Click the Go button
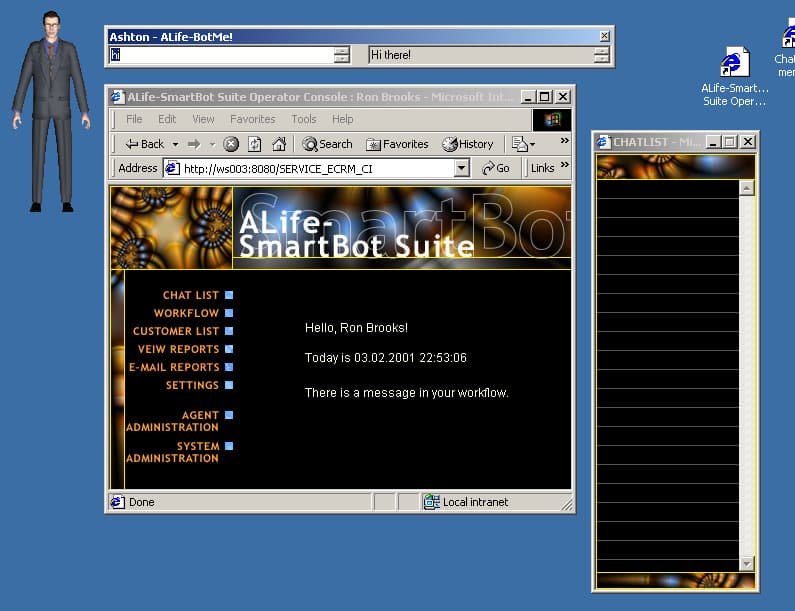The image size is (795, 611). [496, 168]
